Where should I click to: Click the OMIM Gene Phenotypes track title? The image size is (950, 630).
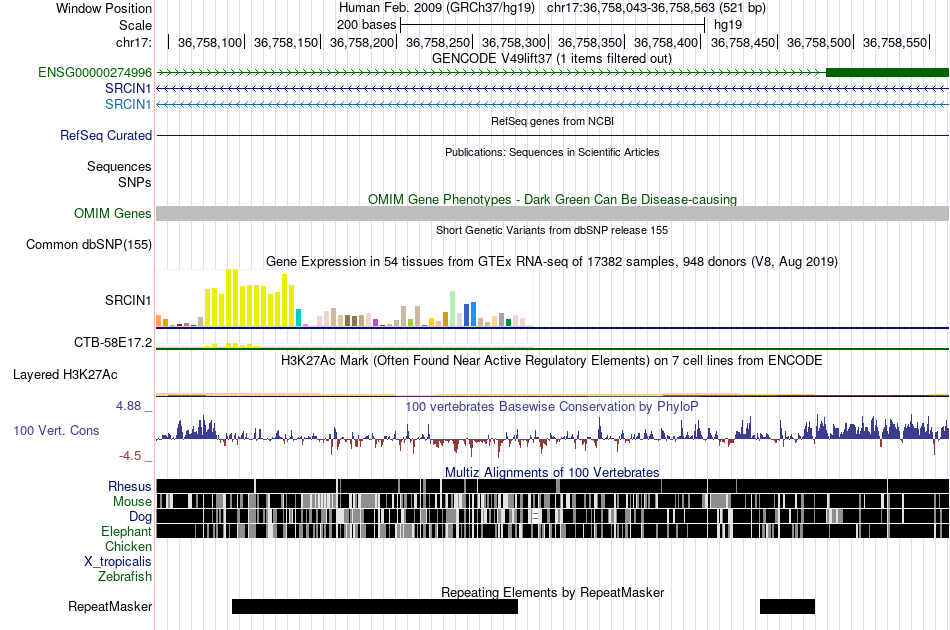point(552,199)
